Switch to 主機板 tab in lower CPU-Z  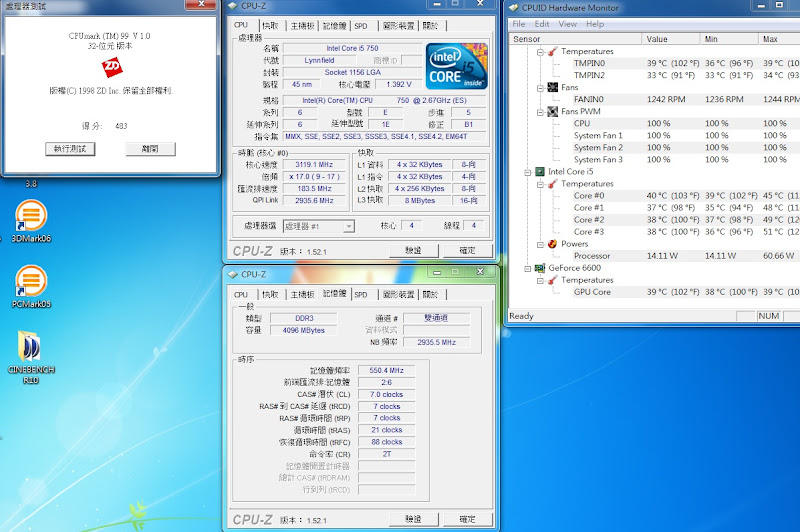pos(303,294)
